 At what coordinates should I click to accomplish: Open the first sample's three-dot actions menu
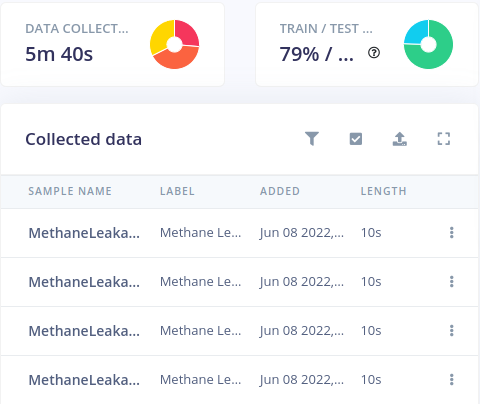pyautogui.click(x=452, y=232)
